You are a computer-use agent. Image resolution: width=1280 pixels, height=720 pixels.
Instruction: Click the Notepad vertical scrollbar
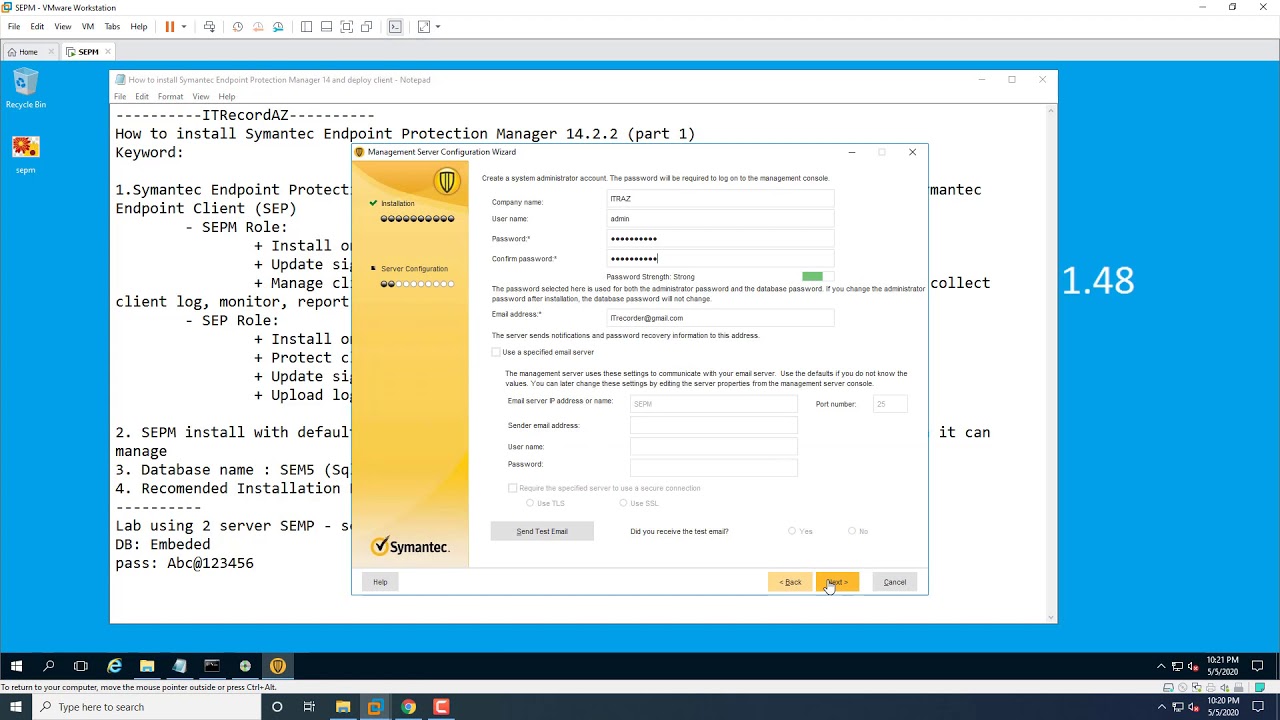[x=1051, y=363]
